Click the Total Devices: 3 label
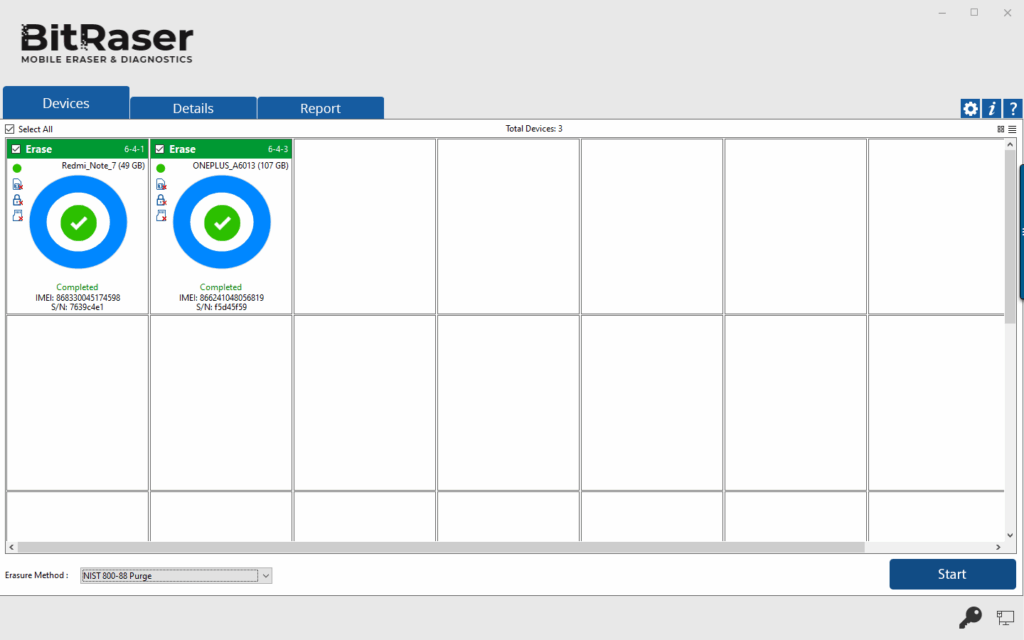The image size is (1024, 640). pos(534,129)
